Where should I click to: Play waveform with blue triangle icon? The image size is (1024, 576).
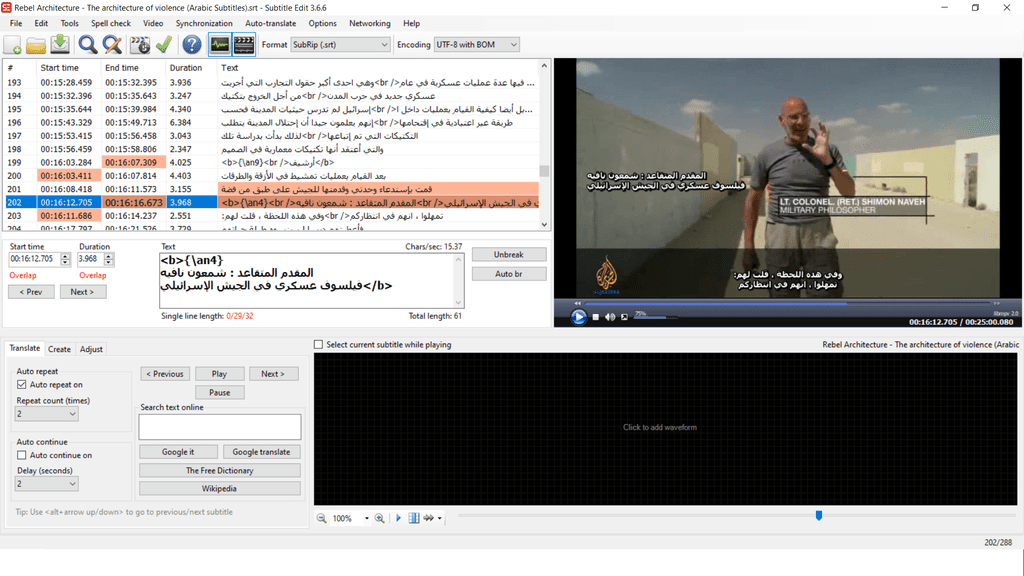click(398, 518)
